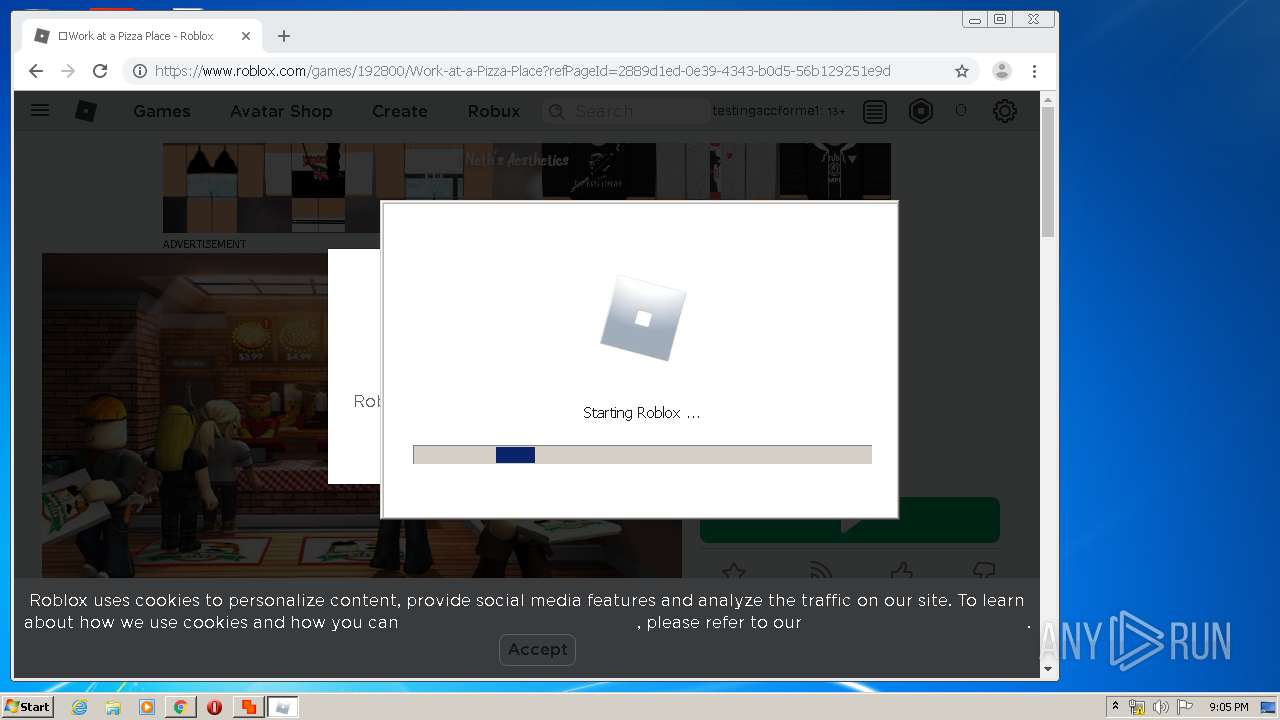Reload the Roblox page
This screenshot has height=720, width=1280.
coord(100,71)
